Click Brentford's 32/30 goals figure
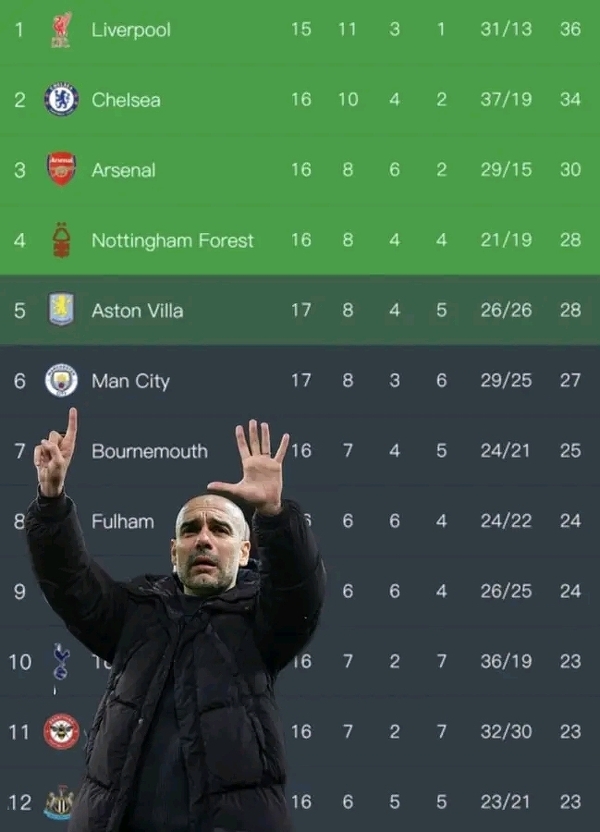 [506, 732]
